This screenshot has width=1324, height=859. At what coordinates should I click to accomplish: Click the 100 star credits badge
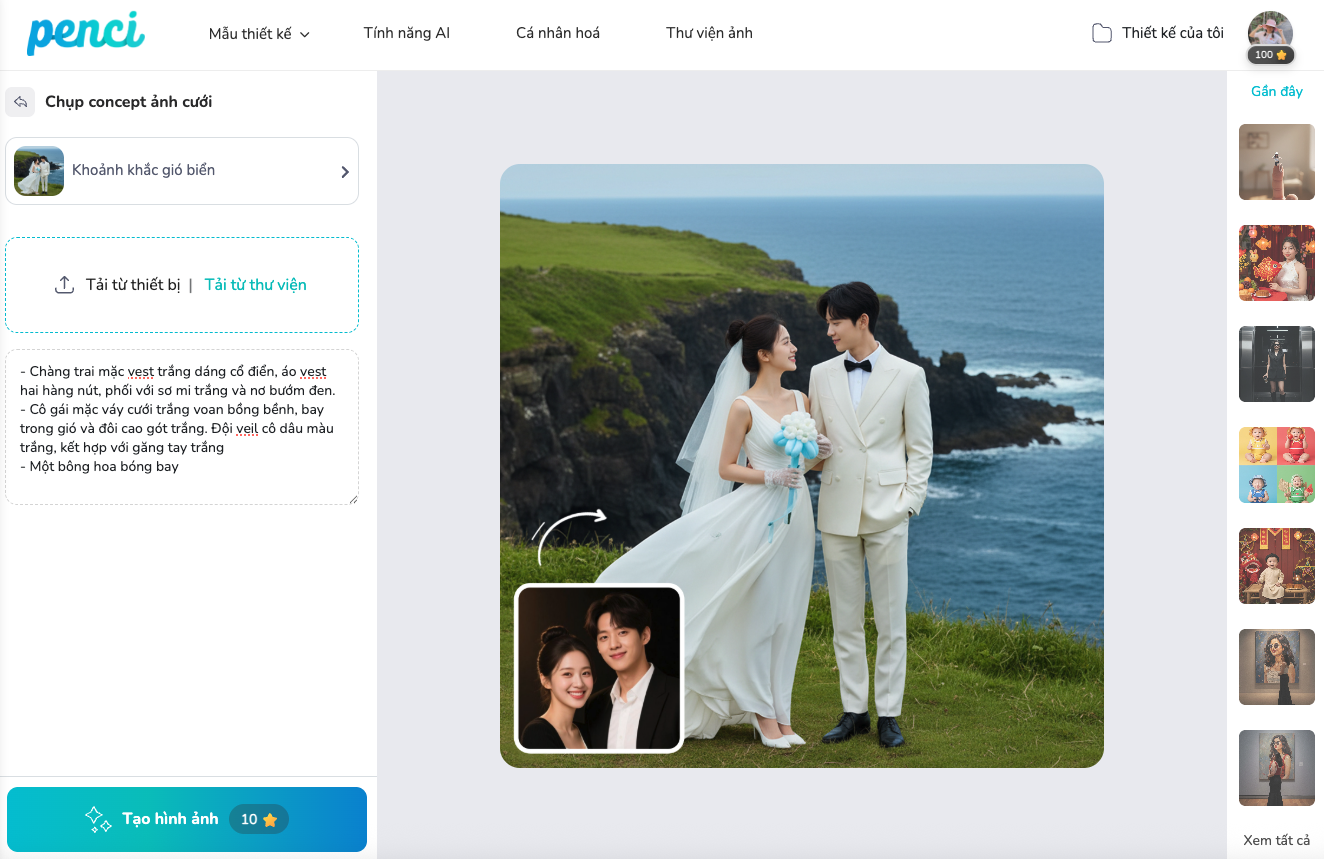pos(1270,55)
